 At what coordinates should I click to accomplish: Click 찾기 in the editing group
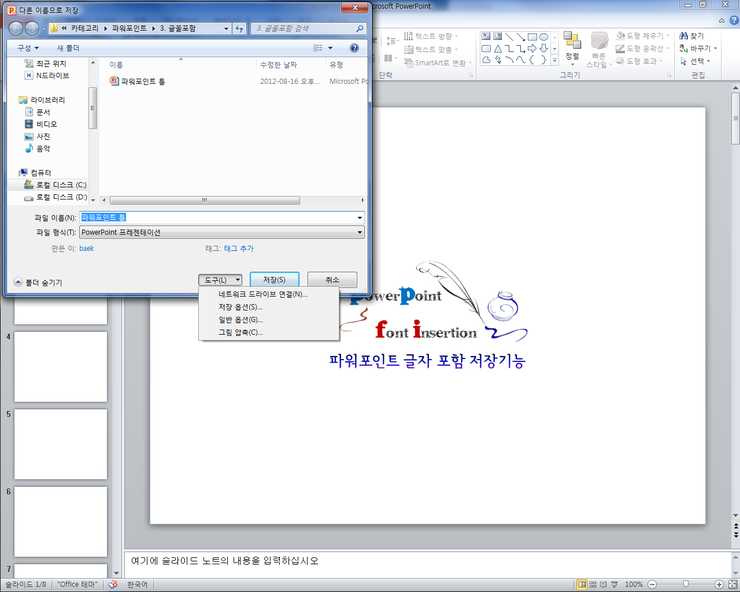[691, 36]
